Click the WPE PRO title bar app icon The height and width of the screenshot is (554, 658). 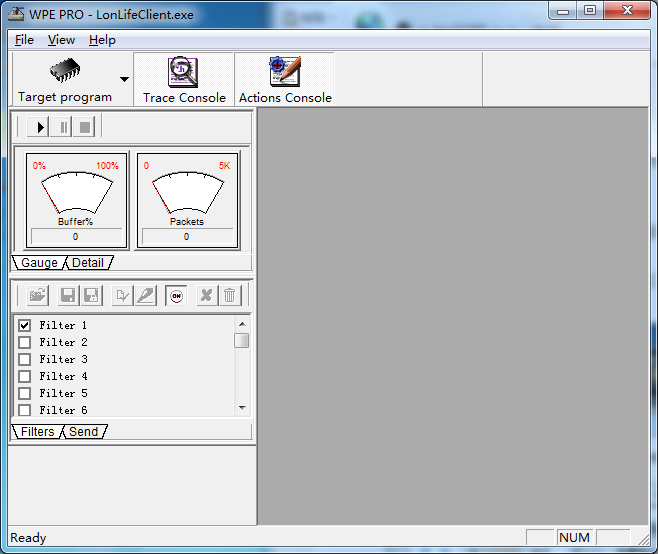[16, 14]
